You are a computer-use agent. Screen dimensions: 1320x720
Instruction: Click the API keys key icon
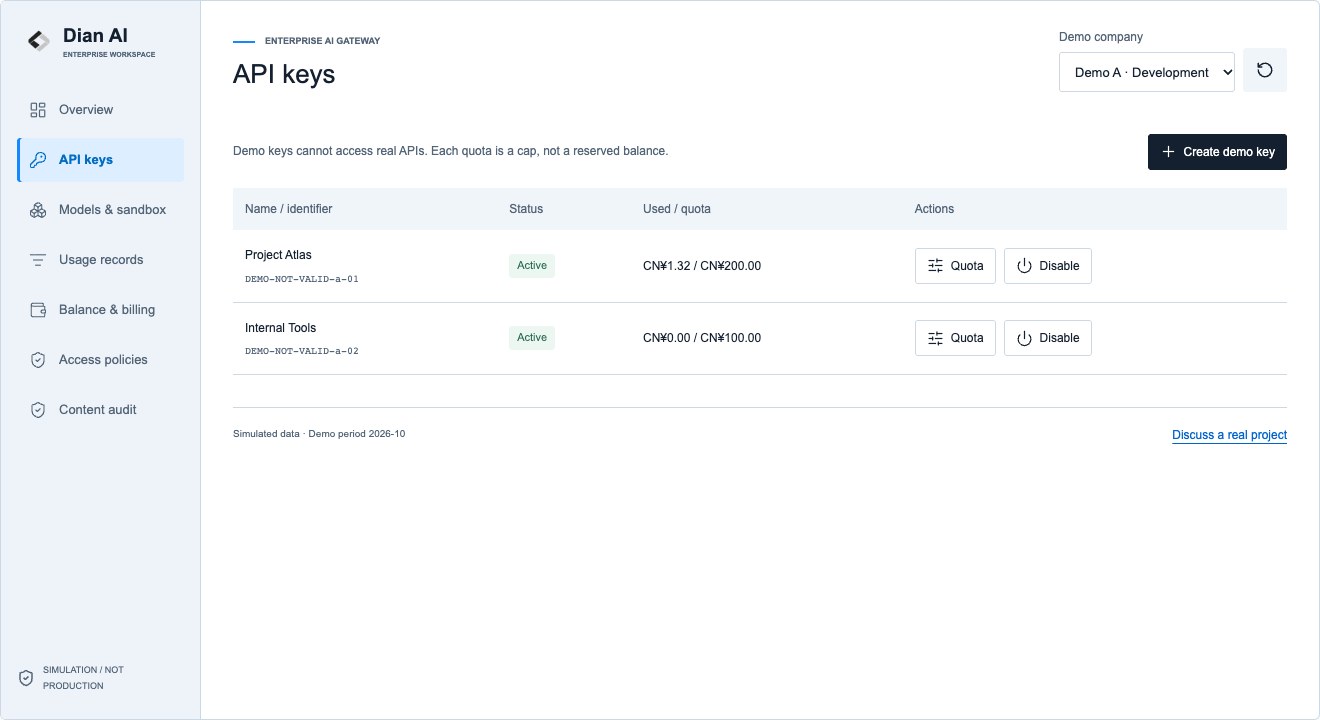[38, 160]
